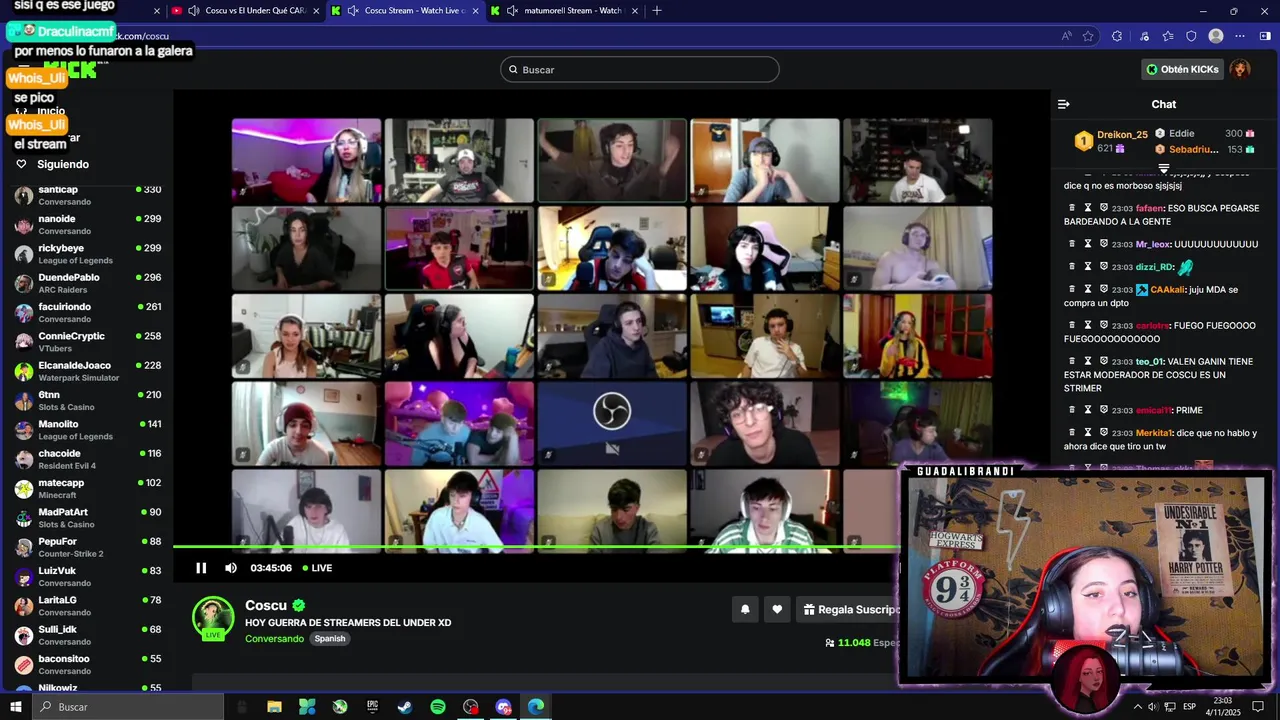Open Edge profile avatar
1280x720 pixels.
tap(1216, 36)
